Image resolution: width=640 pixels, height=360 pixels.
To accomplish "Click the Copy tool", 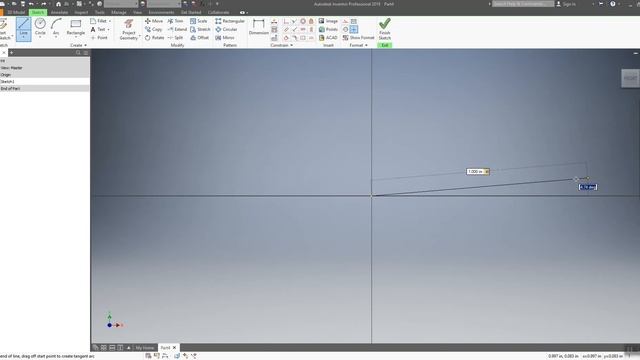I will [153, 29].
